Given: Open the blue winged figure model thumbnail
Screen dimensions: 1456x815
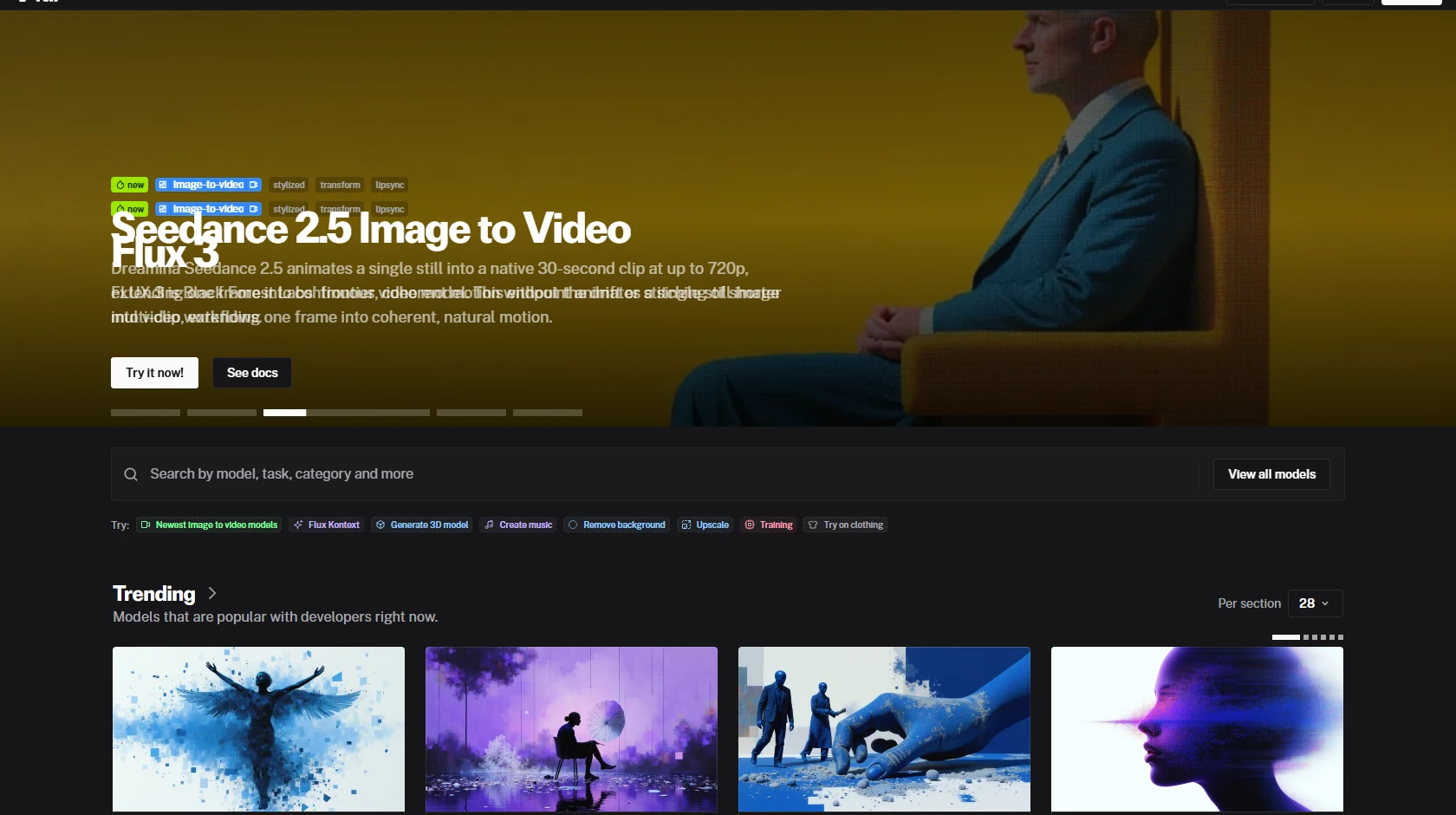Looking at the screenshot, I should point(258,729).
